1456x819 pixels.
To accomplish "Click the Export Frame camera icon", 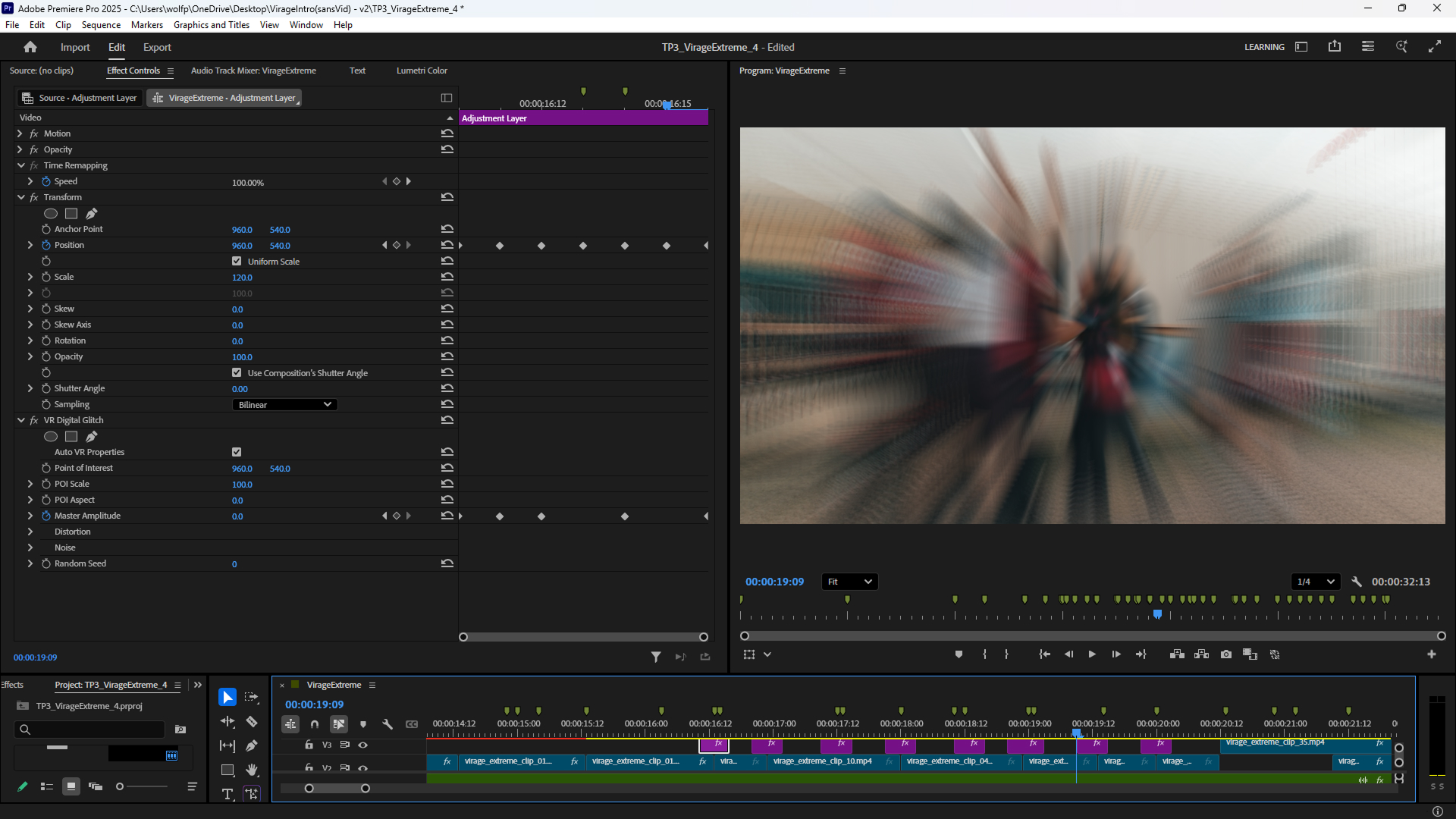I will (x=1226, y=654).
